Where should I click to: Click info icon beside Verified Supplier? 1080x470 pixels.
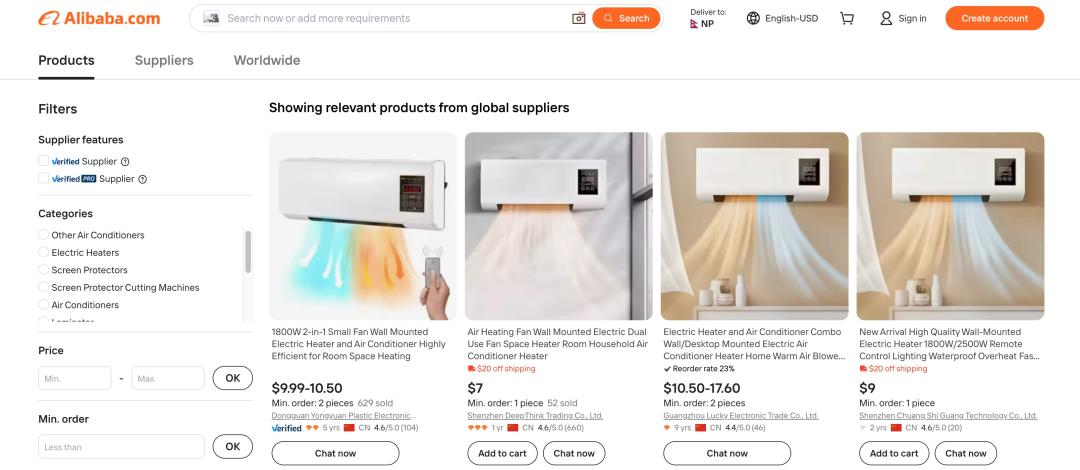coord(125,162)
